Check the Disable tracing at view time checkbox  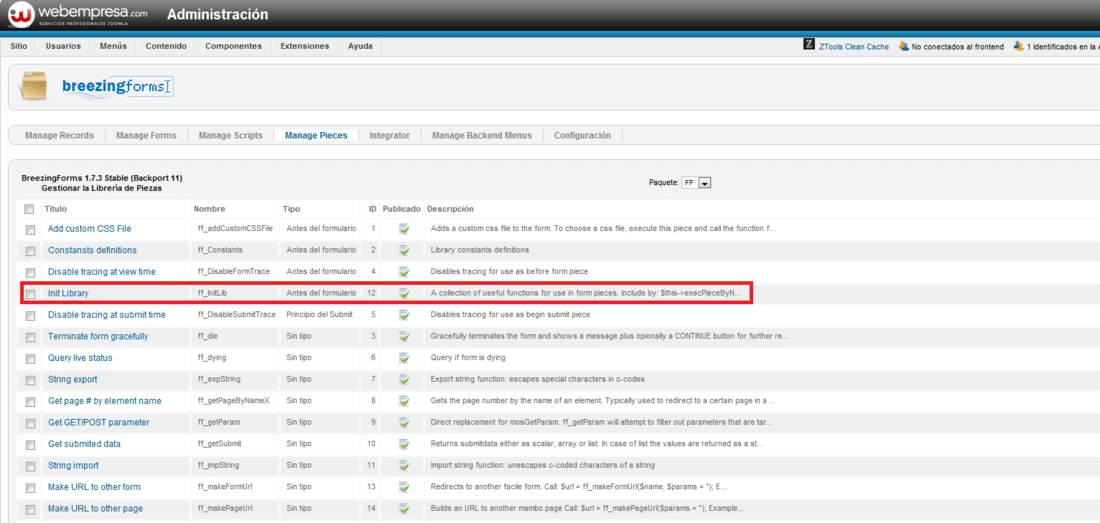pos(30,272)
